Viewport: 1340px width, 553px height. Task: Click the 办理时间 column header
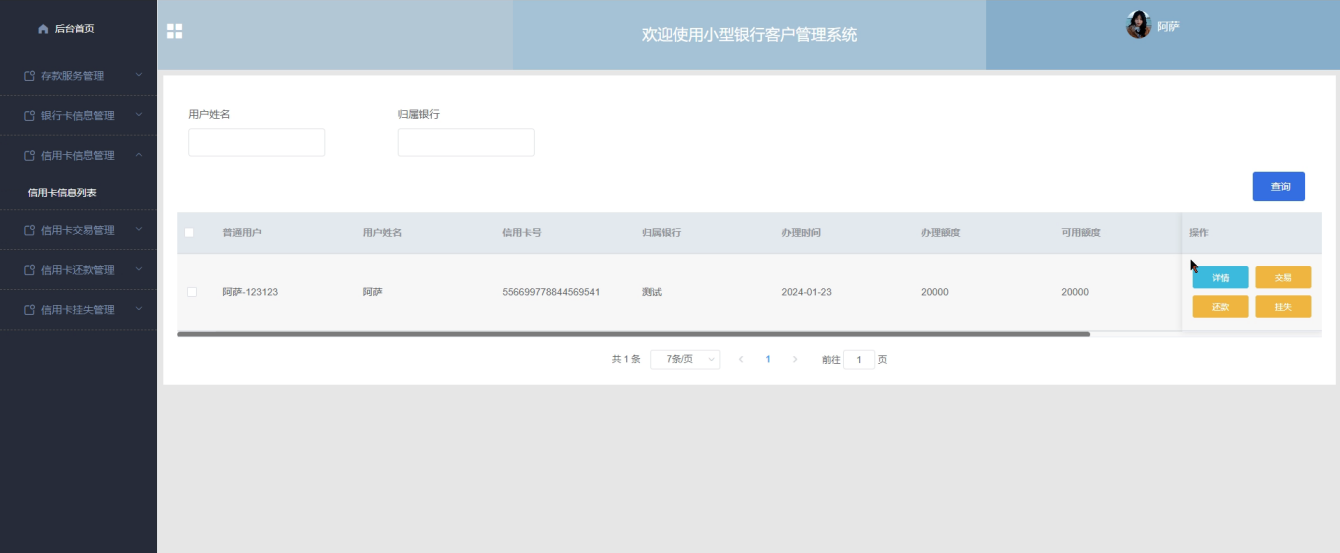click(x=801, y=233)
